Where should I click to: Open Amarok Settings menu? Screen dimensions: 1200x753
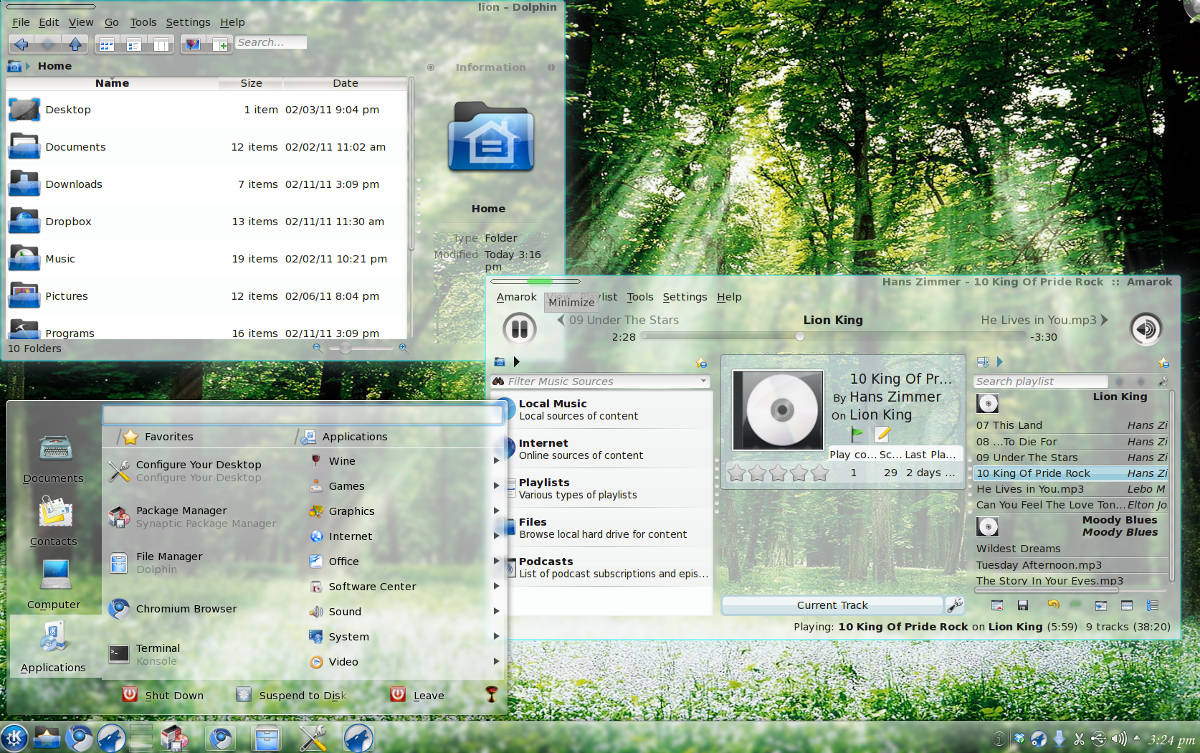[685, 297]
